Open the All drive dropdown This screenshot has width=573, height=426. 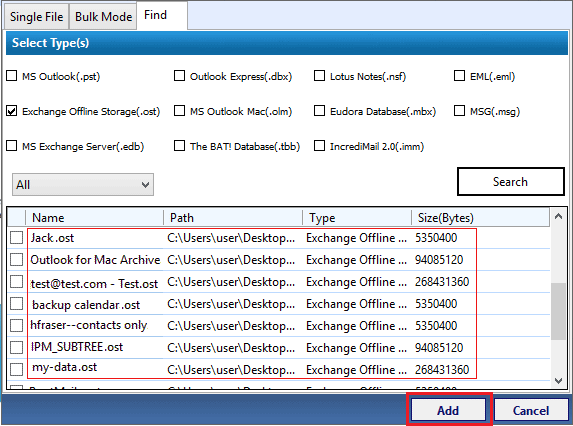click(x=83, y=185)
